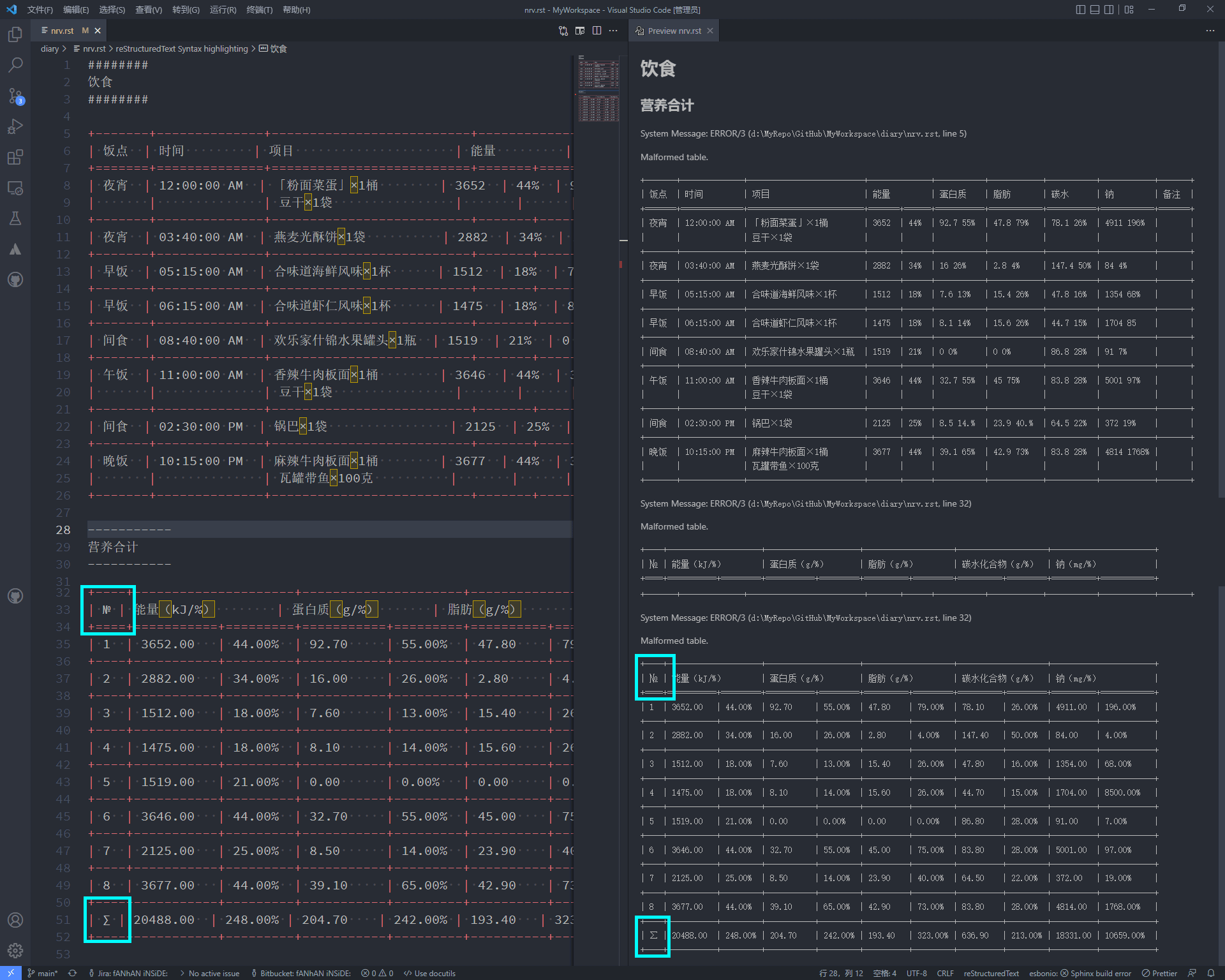Open Source Control view with badge
Screen dimensions: 1225x980
(x=15, y=96)
